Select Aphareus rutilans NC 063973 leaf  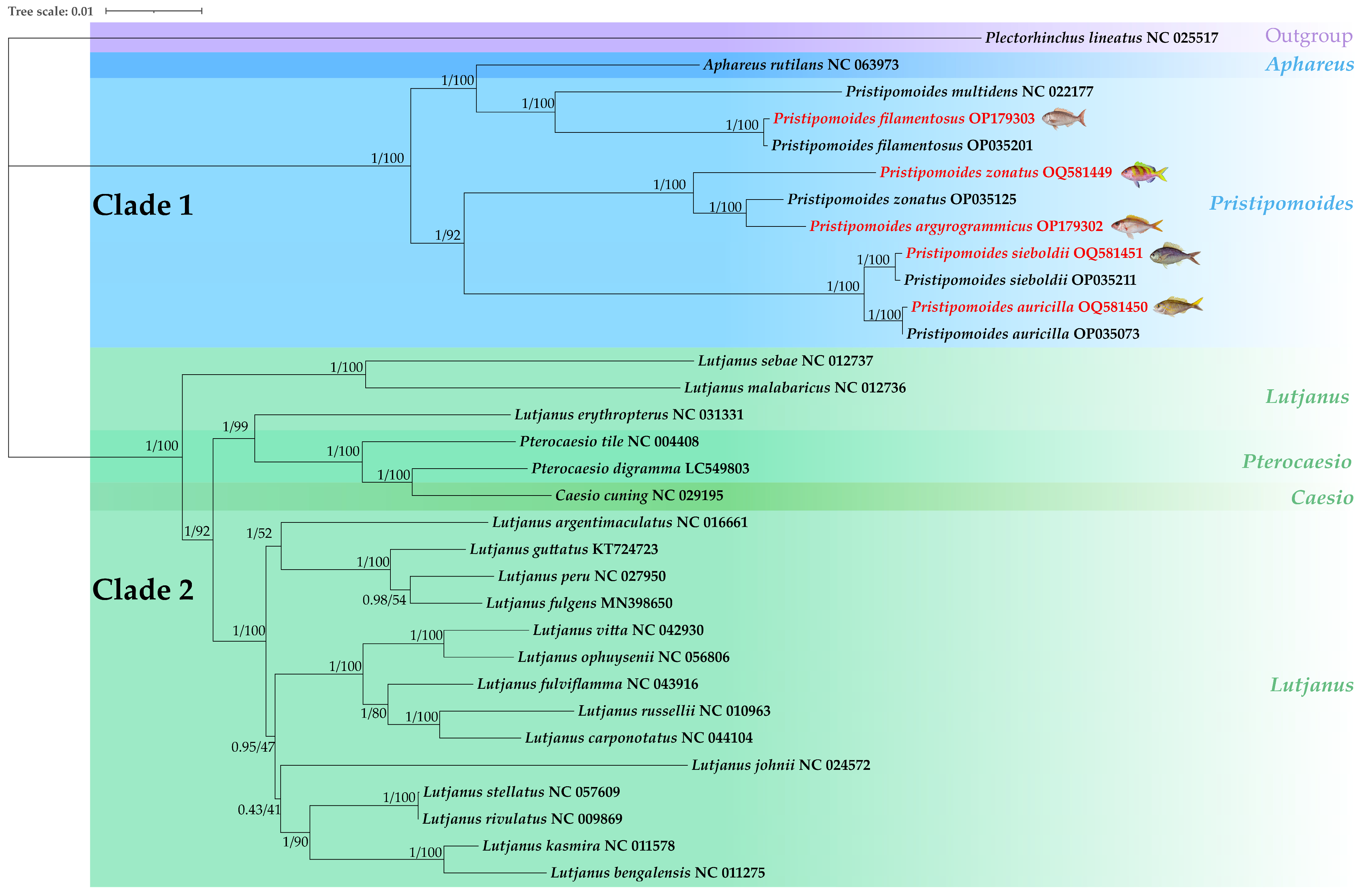click(801, 65)
